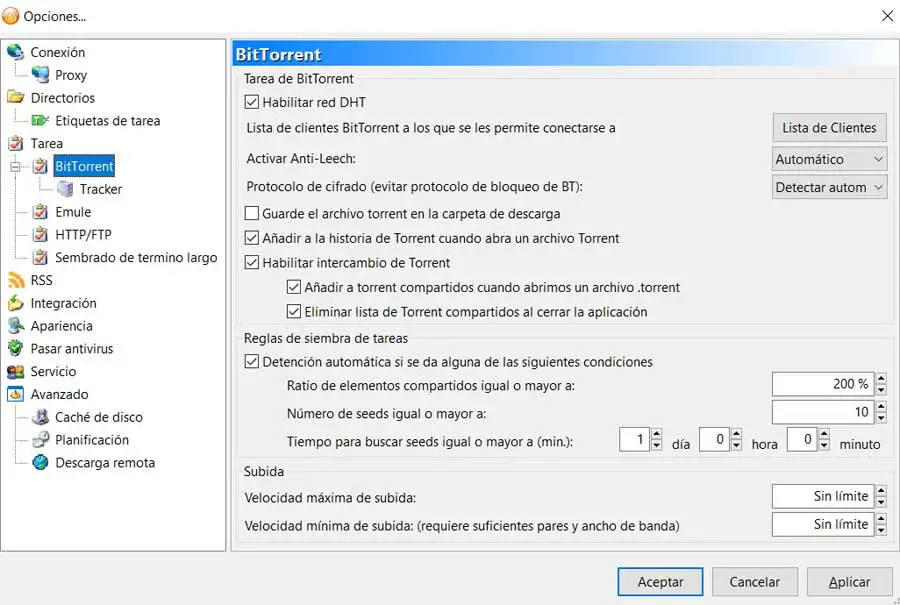Increase Velocidad máxima de subida spinner

click(x=881, y=491)
